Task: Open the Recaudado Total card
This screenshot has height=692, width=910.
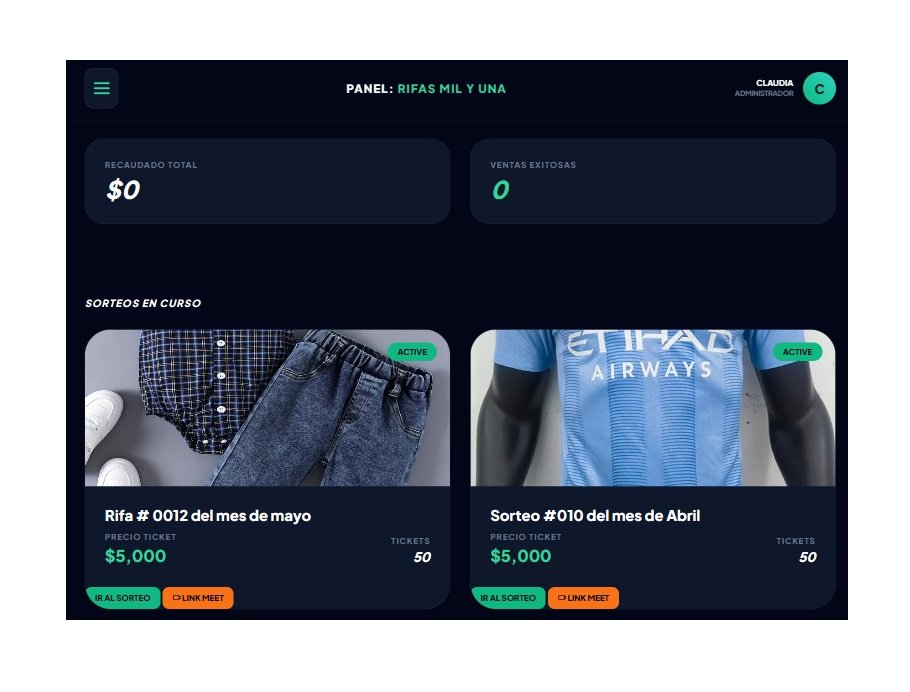Action: tap(268, 181)
